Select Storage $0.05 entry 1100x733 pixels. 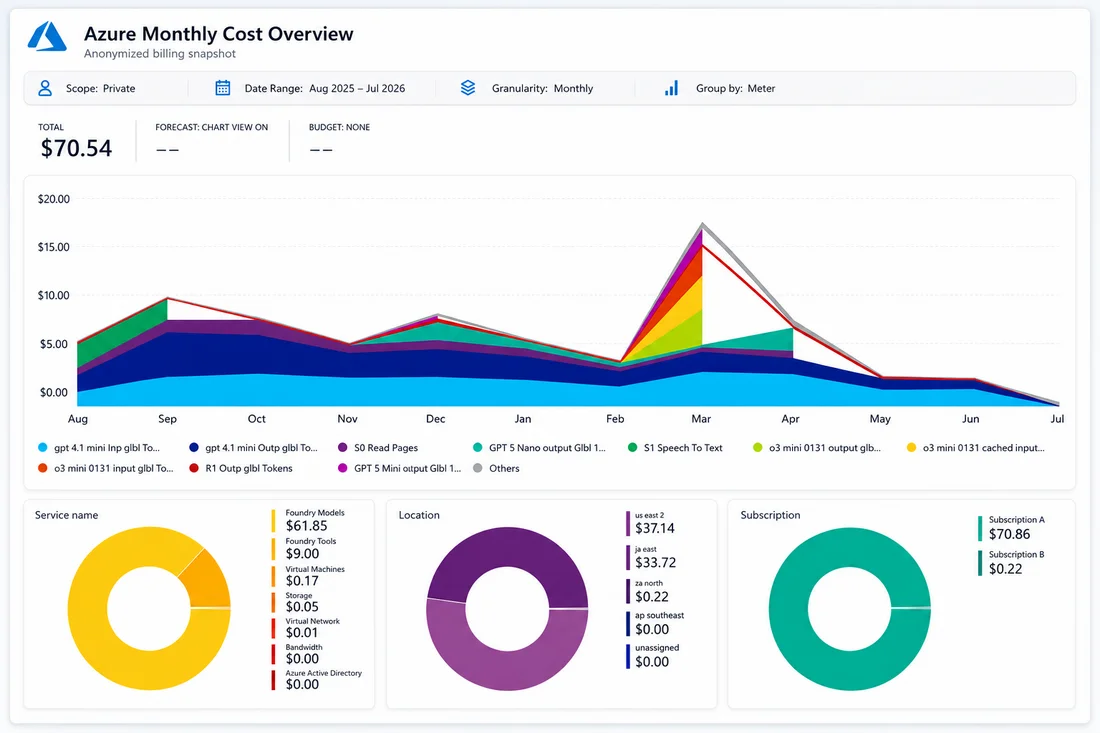tap(295, 602)
